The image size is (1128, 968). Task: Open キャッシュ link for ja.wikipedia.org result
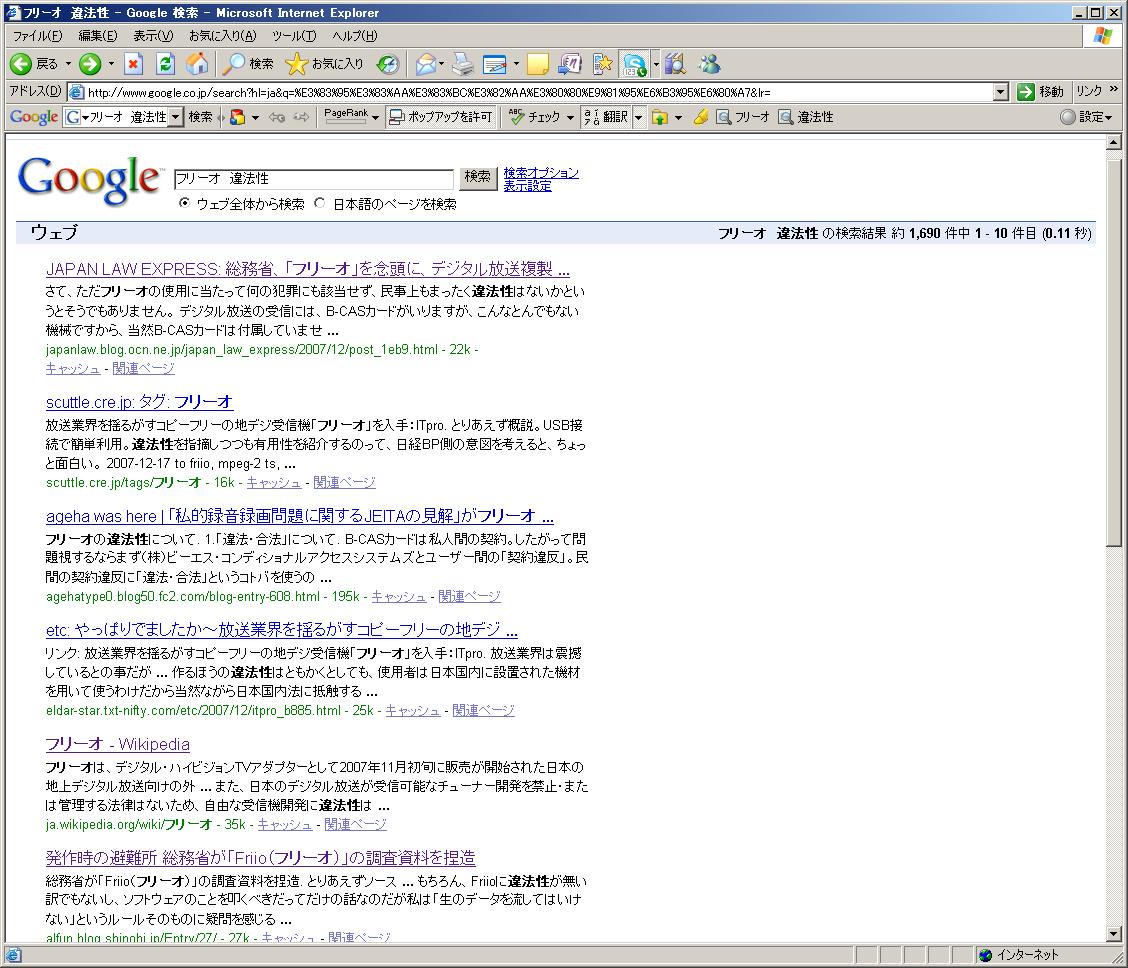(x=285, y=824)
